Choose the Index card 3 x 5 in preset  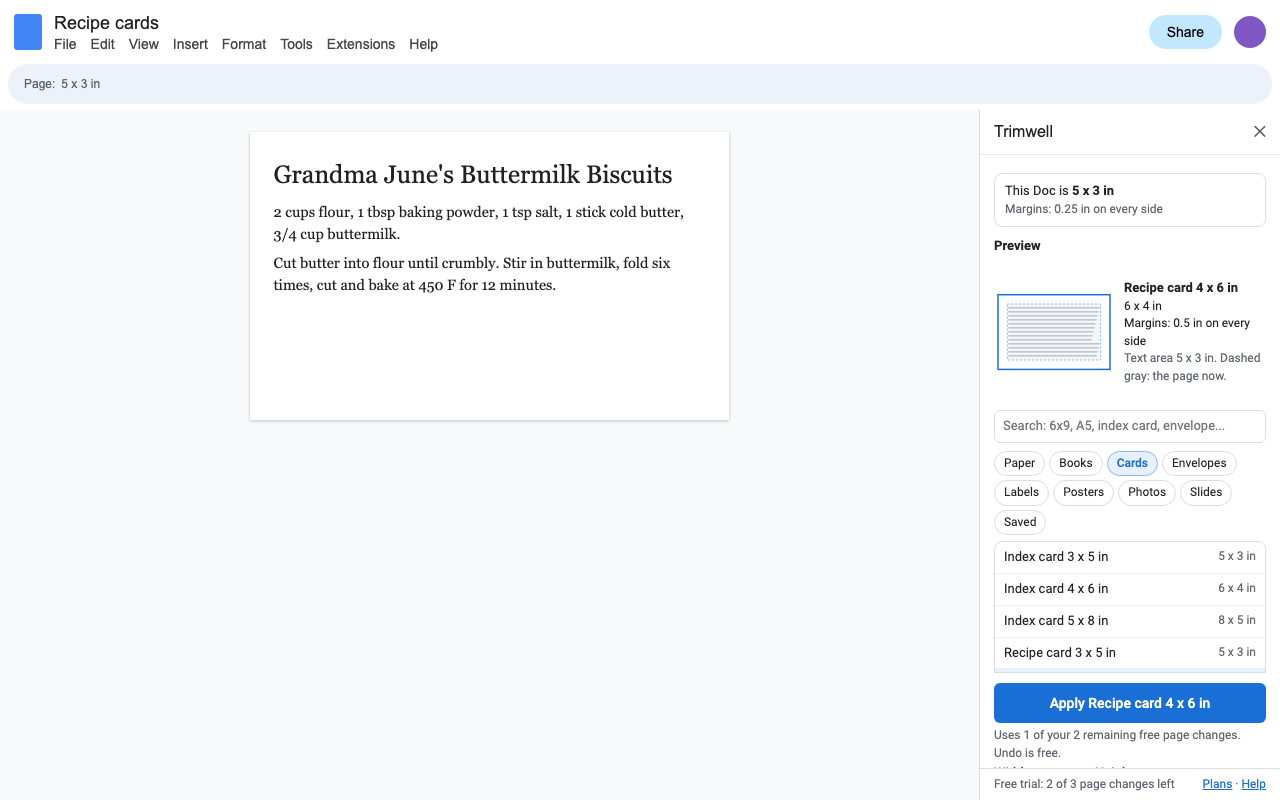click(x=1130, y=557)
